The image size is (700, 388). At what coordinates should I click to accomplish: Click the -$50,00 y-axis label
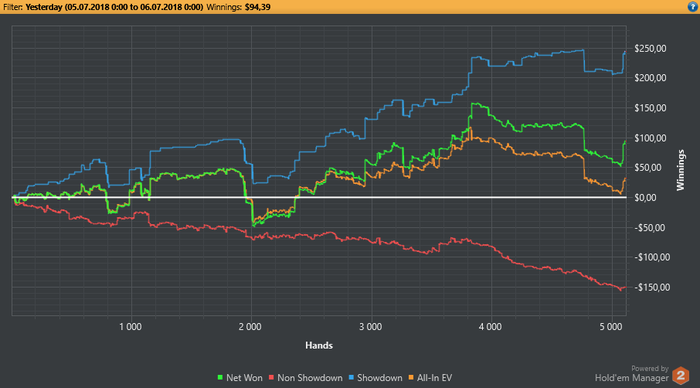tap(650, 228)
